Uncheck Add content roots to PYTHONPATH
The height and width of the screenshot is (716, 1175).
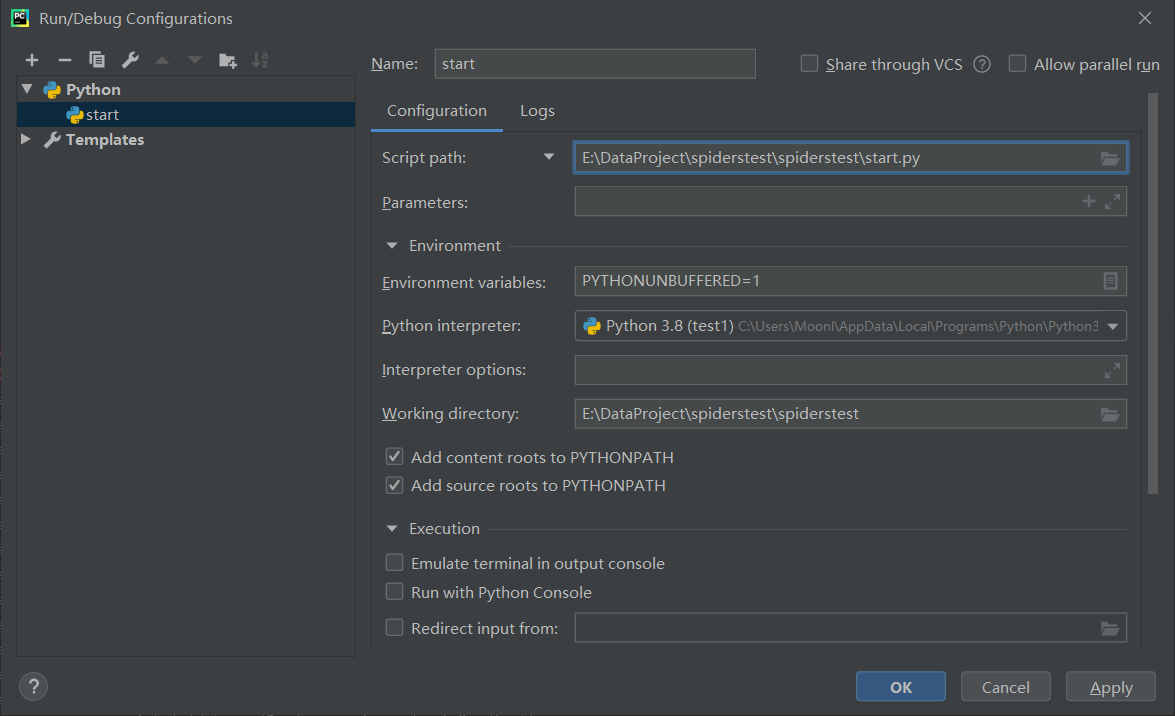tap(395, 458)
